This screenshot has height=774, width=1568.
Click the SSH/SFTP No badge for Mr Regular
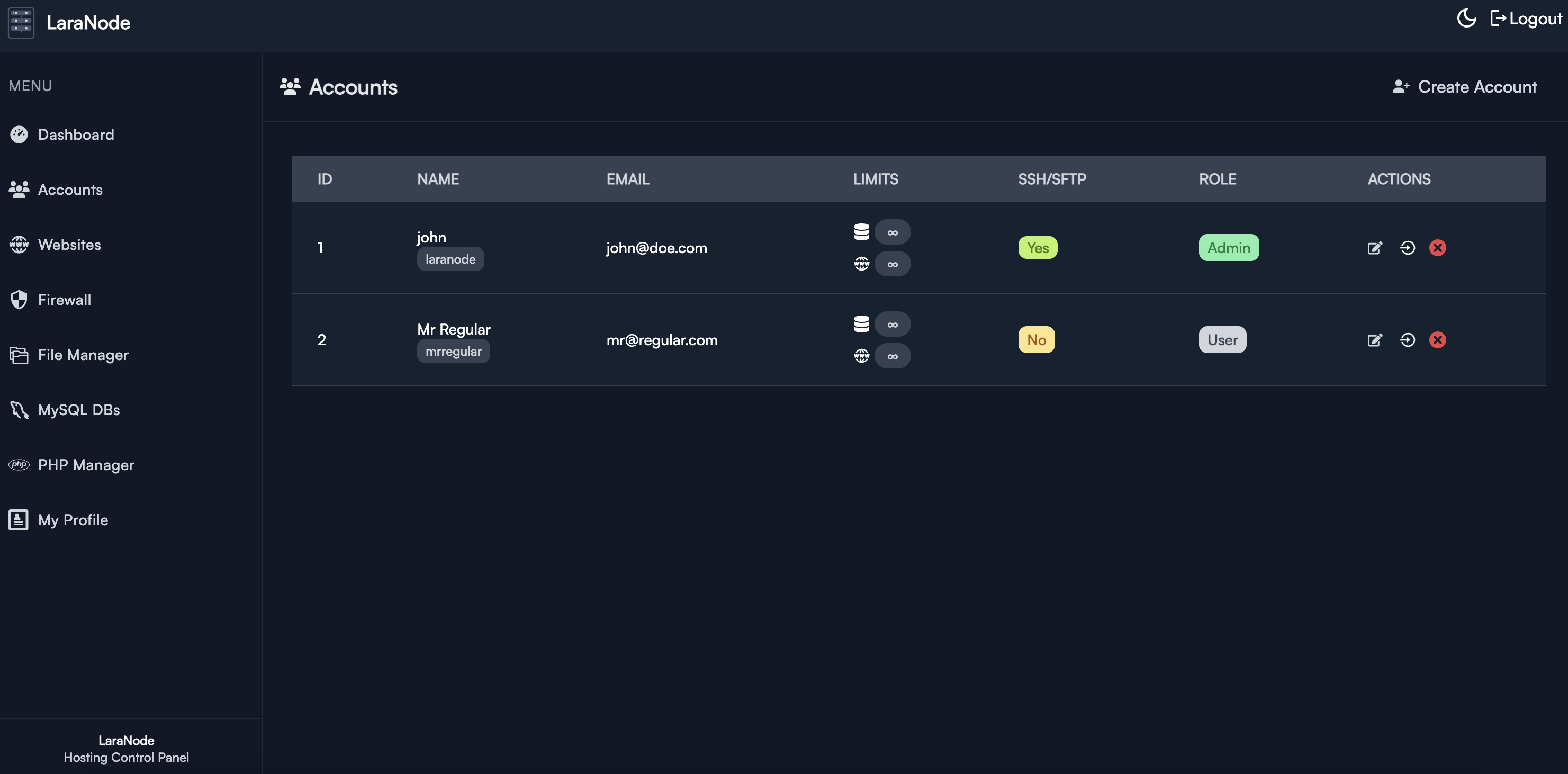tap(1036, 340)
